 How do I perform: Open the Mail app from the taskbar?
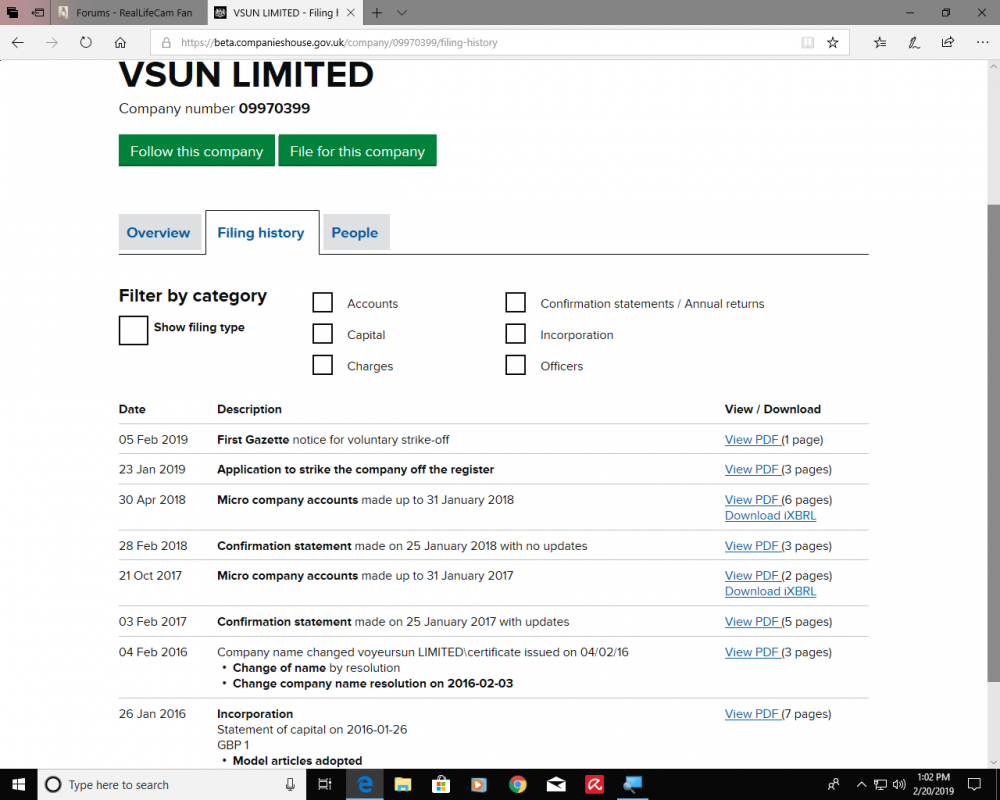pyautogui.click(x=556, y=784)
